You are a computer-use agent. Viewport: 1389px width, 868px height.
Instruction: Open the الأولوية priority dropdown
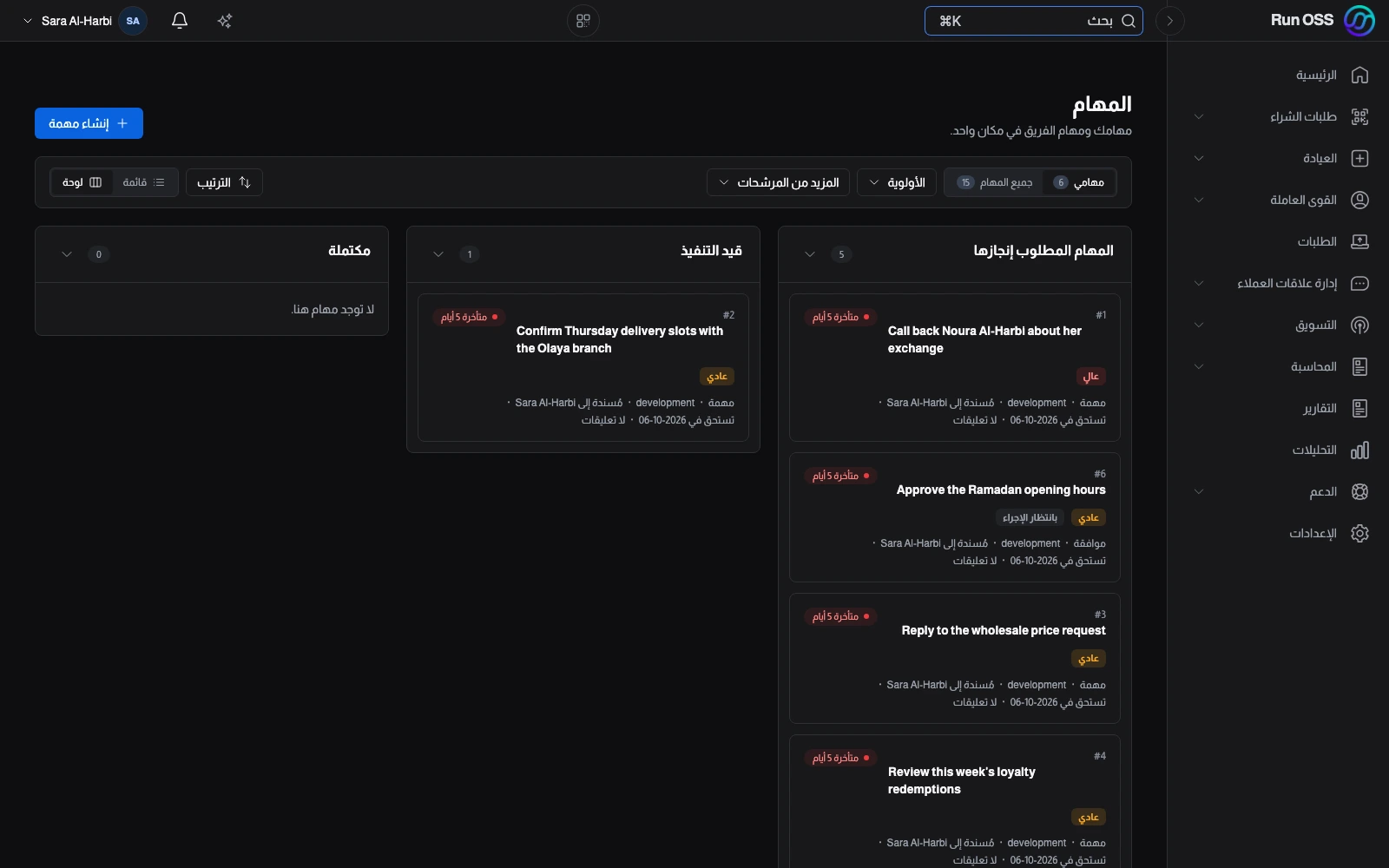[x=897, y=182]
